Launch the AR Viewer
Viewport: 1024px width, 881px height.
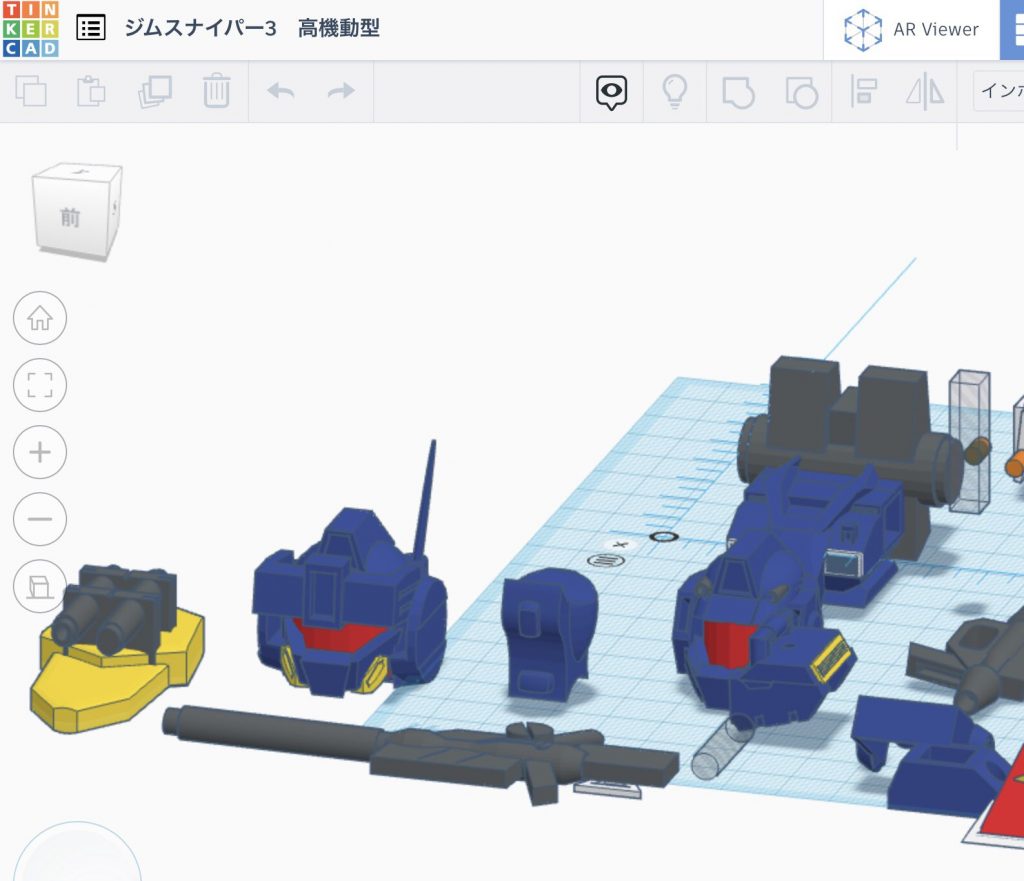pyautogui.click(x=910, y=29)
